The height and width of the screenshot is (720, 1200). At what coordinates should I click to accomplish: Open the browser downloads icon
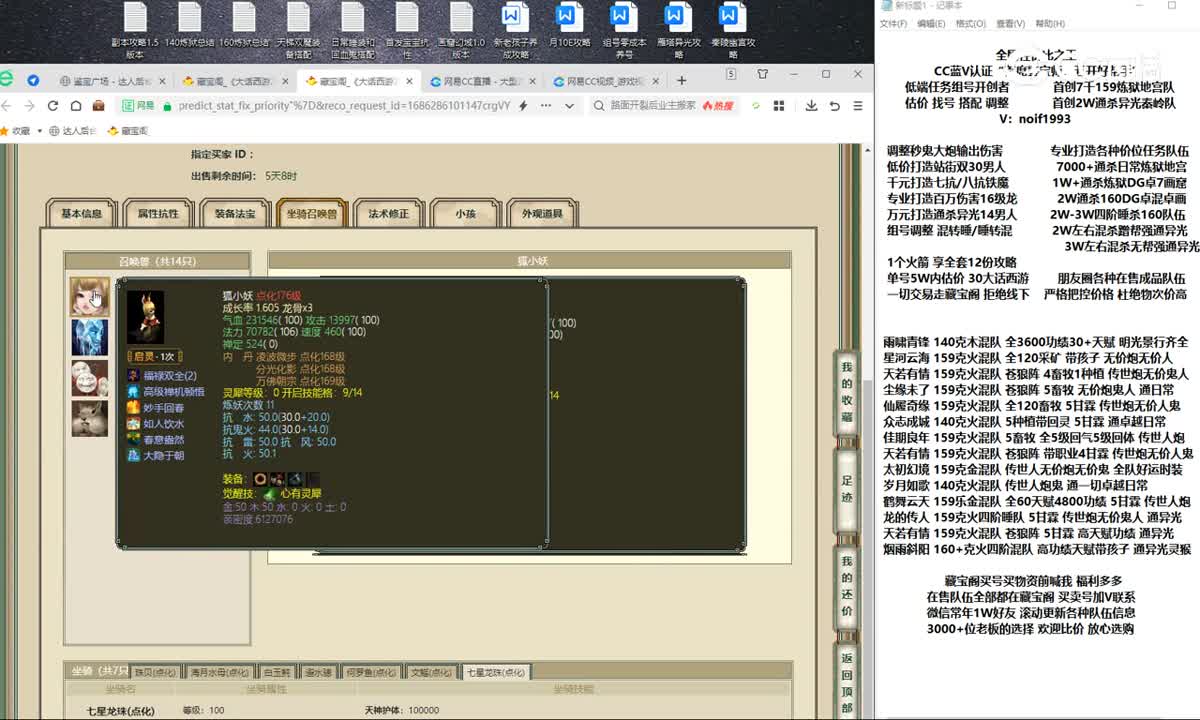[x=811, y=105]
